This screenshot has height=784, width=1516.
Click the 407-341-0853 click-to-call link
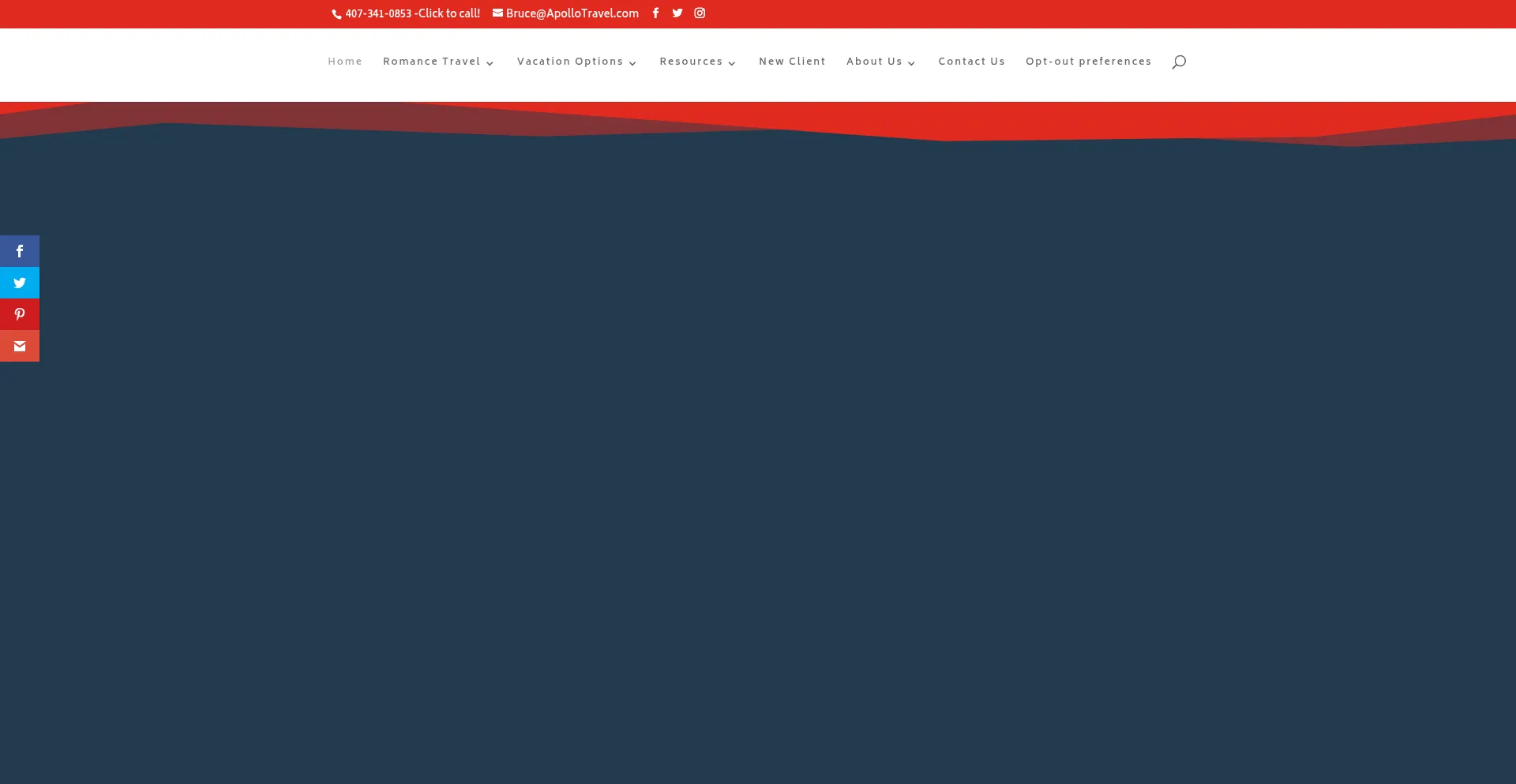pos(412,14)
